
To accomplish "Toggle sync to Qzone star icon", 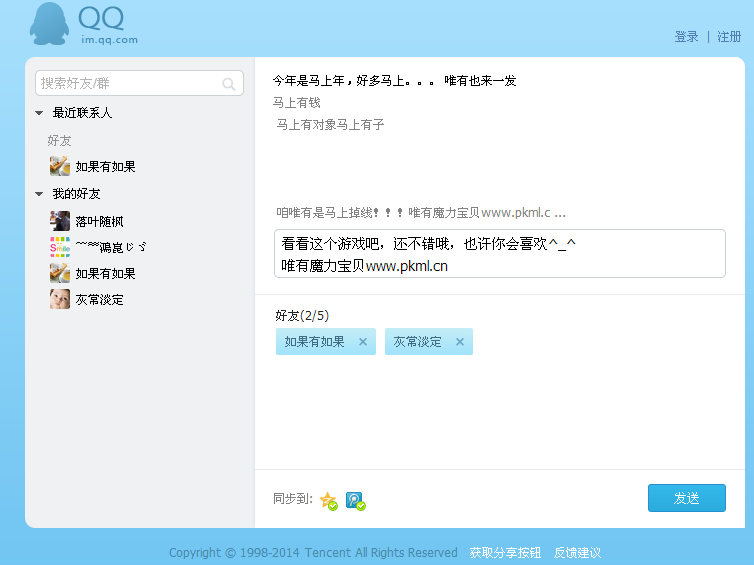I will 328,500.
